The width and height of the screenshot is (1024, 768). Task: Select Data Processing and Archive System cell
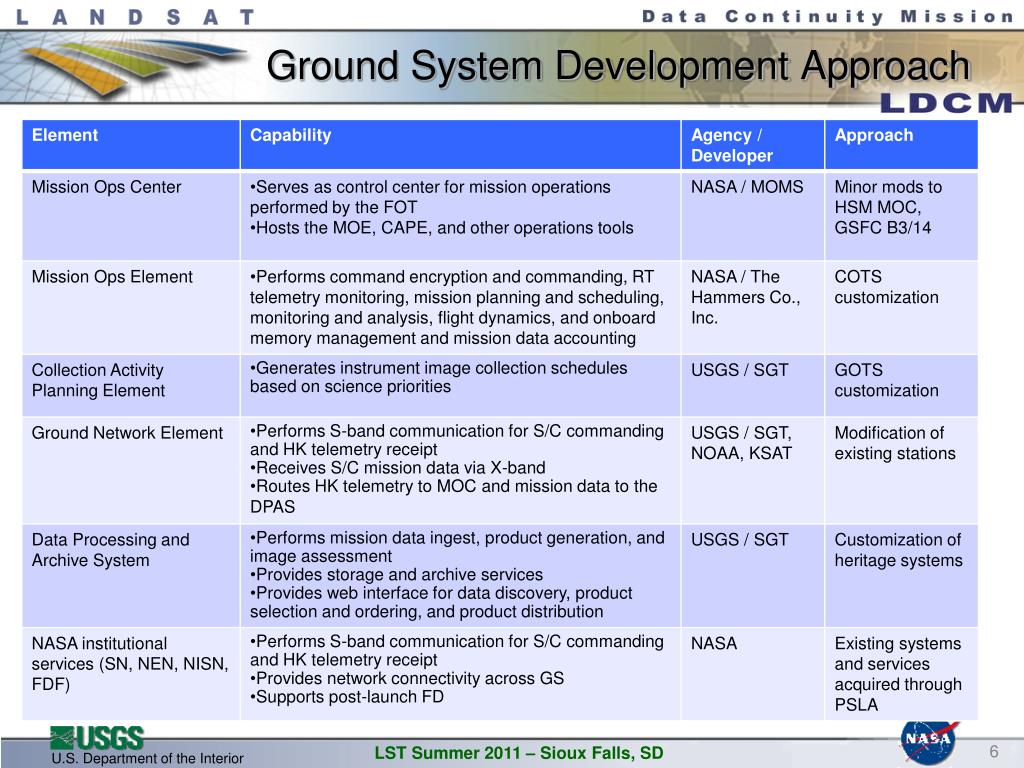click(131, 575)
